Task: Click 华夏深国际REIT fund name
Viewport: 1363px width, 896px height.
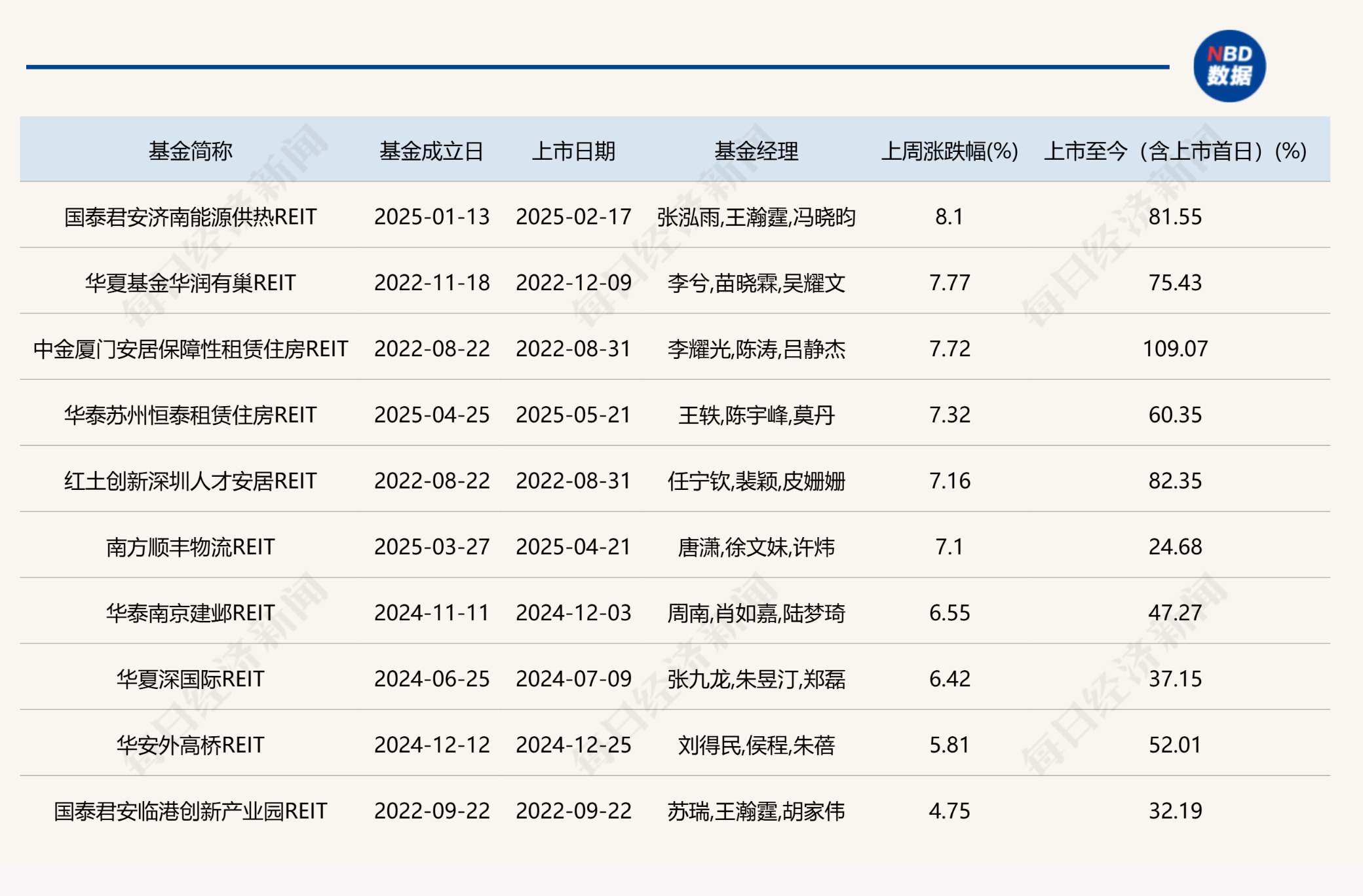Action: coord(191,679)
